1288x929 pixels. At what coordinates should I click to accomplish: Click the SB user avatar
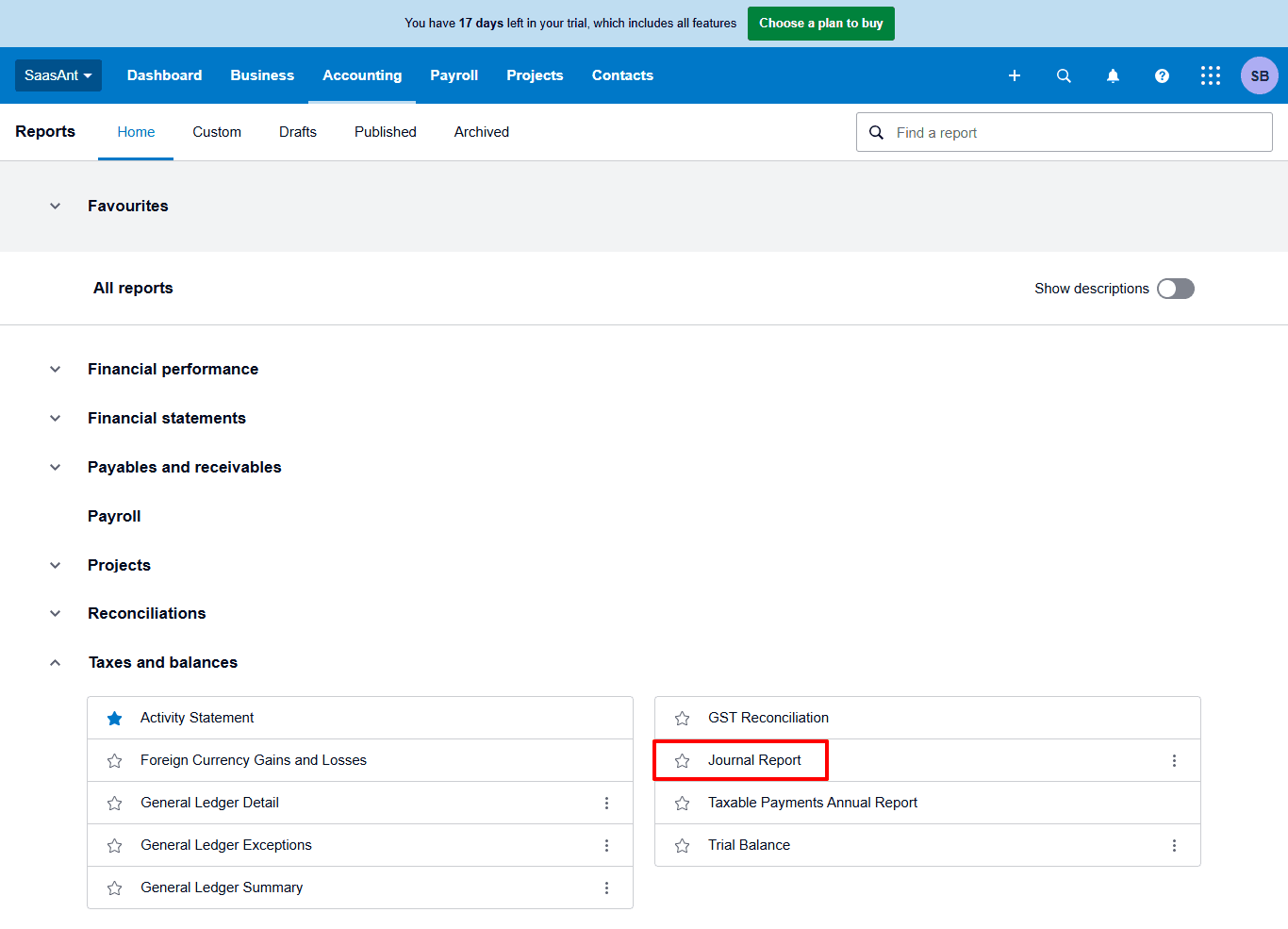(x=1259, y=75)
